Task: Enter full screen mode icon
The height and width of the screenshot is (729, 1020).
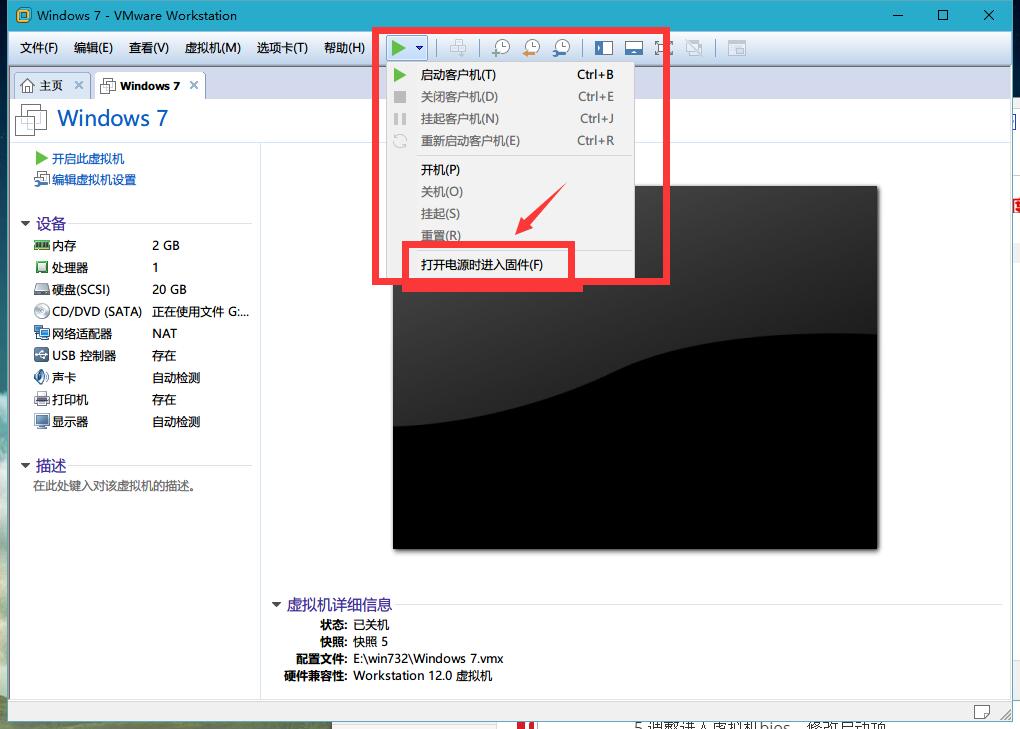Action: click(x=663, y=48)
